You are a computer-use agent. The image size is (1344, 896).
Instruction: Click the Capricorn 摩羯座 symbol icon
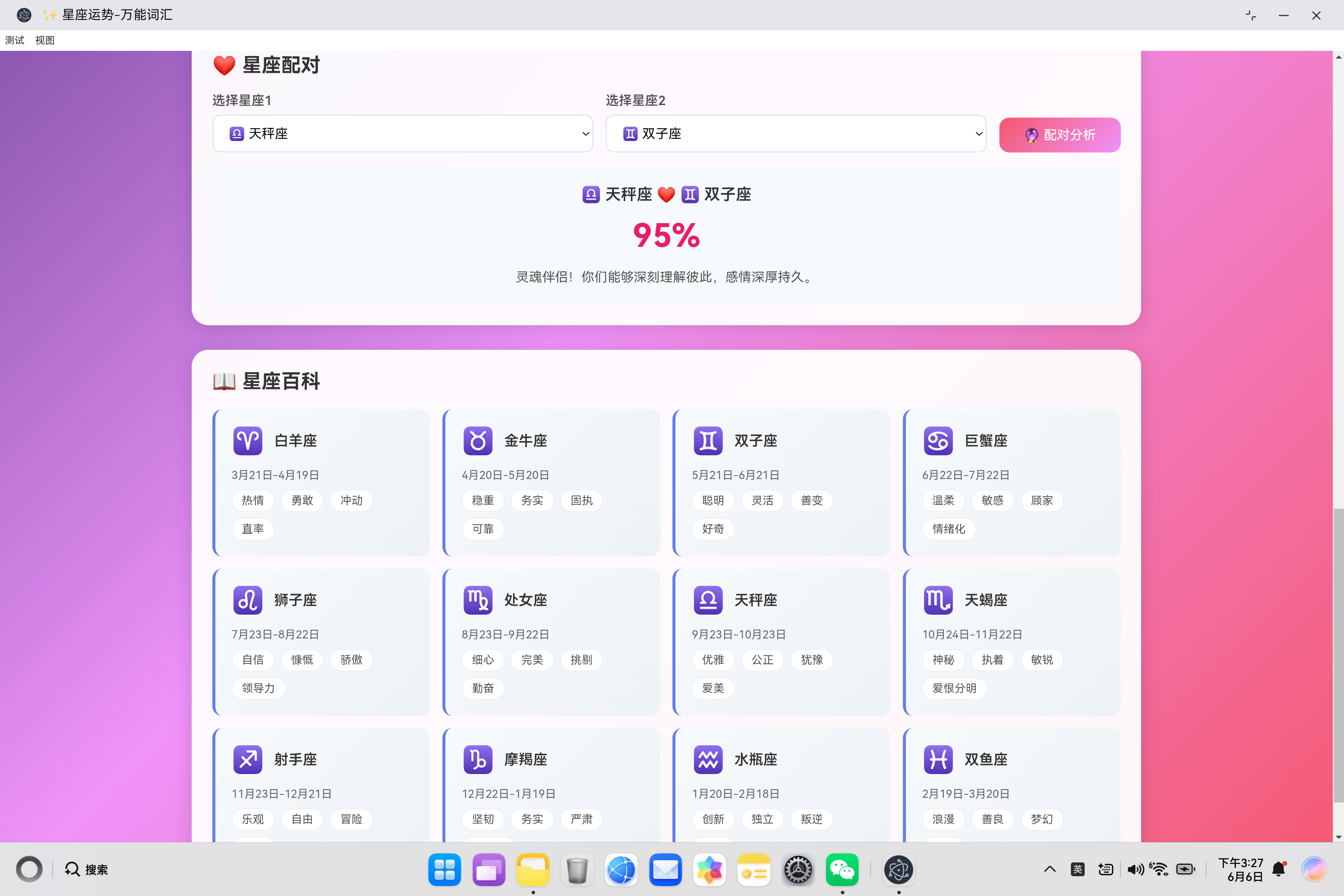pyautogui.click(x=478, y=759)
